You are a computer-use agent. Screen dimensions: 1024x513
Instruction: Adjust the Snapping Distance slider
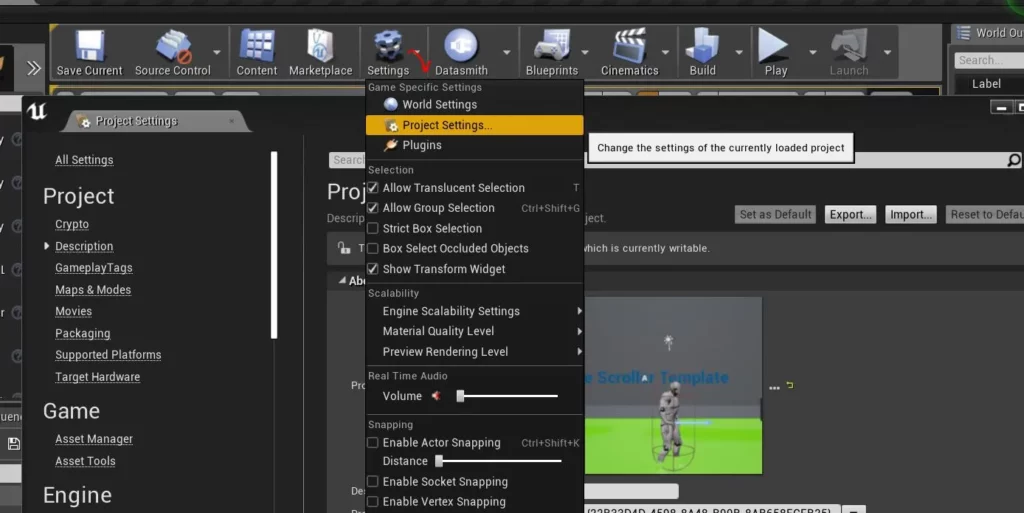(x=499, y=461)
